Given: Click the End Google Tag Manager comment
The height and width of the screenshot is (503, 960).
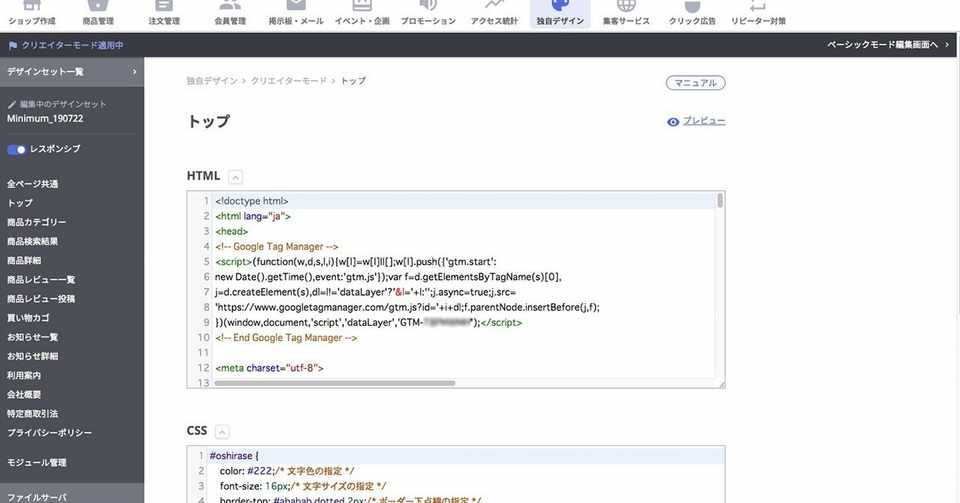Looking at the screenshot, I should (x=286, y=337).
